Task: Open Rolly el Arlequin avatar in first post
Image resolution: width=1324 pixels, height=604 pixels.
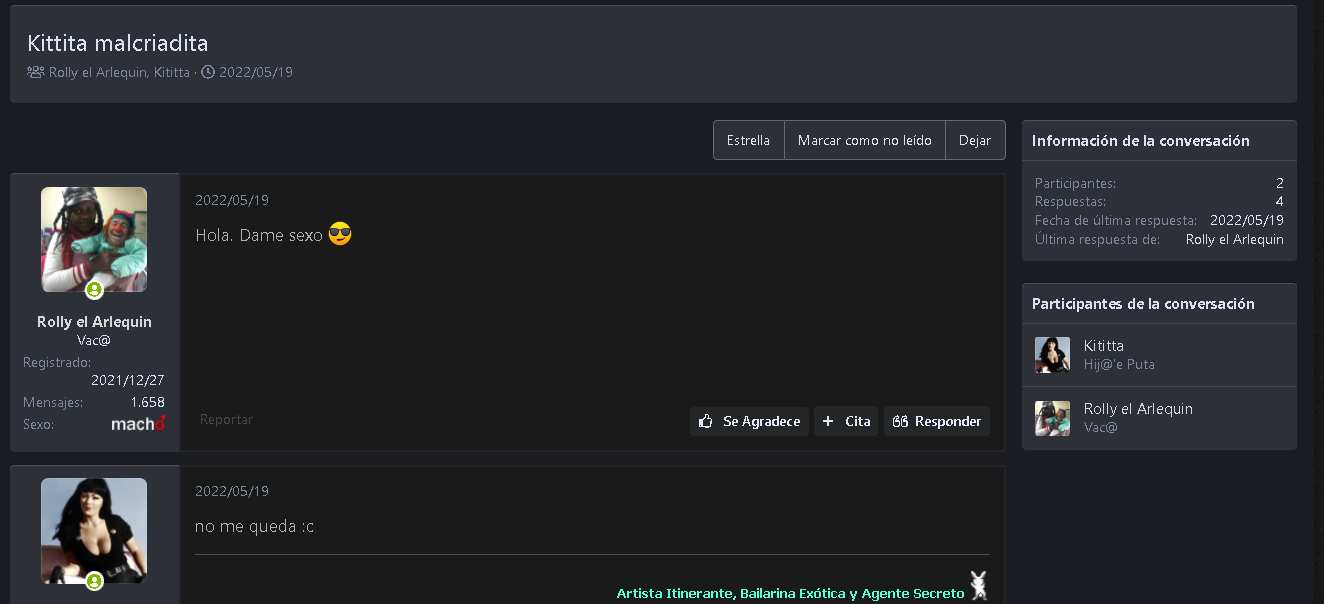Action: [94, 239]
